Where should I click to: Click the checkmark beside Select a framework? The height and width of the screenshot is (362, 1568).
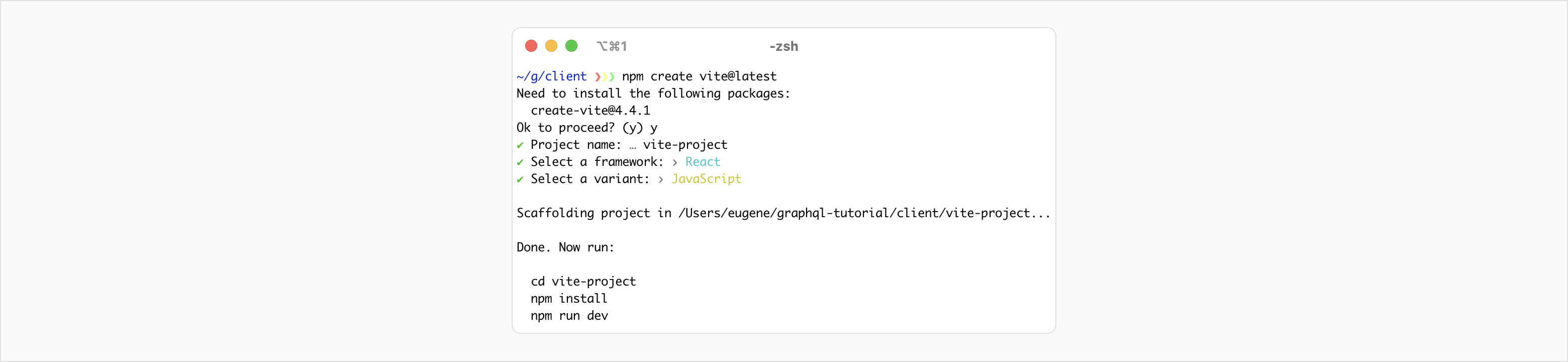pos(520,162)
